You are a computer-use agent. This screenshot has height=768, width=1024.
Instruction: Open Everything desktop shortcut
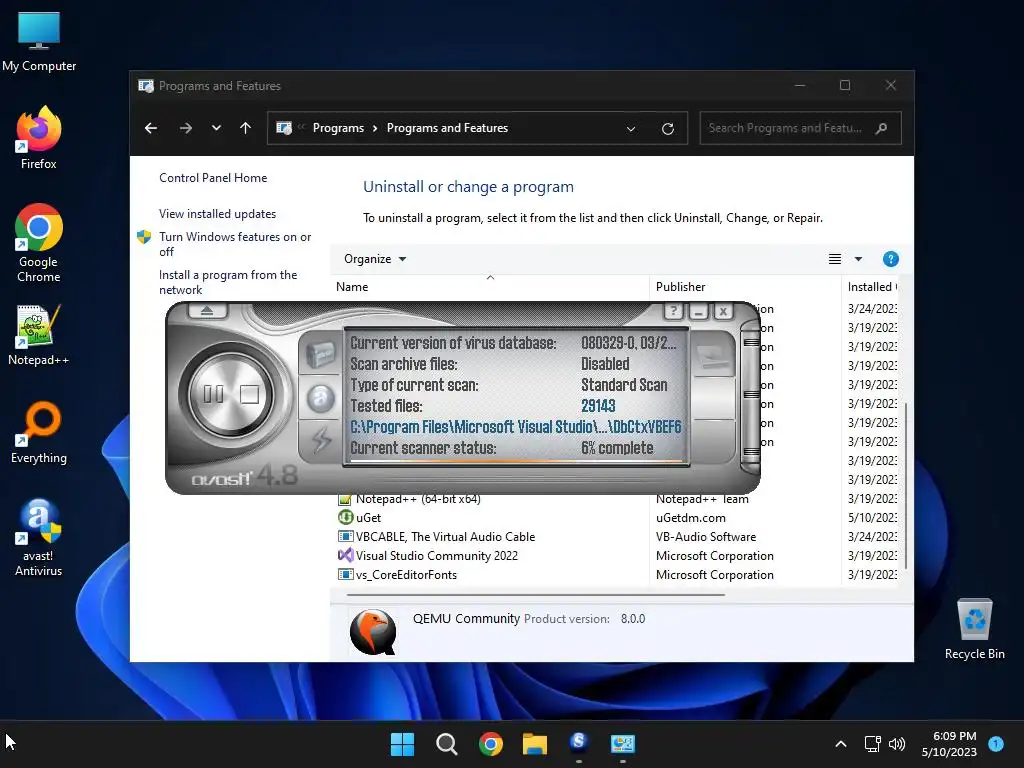tap(39, 433)
